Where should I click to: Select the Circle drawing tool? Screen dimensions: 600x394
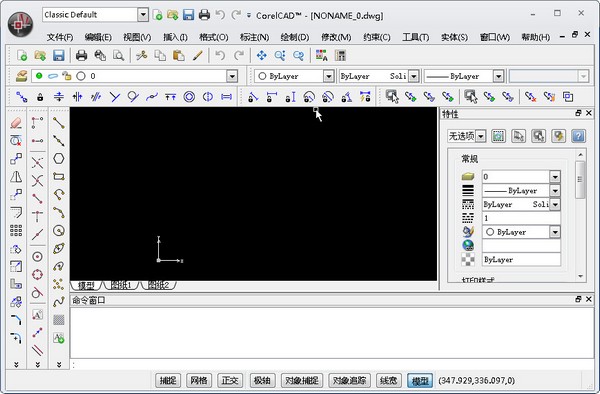[x=59, y=231]
